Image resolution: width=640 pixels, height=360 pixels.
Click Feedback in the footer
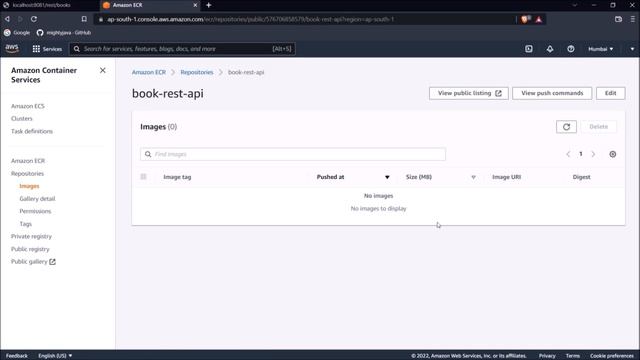tap(17, 356)
